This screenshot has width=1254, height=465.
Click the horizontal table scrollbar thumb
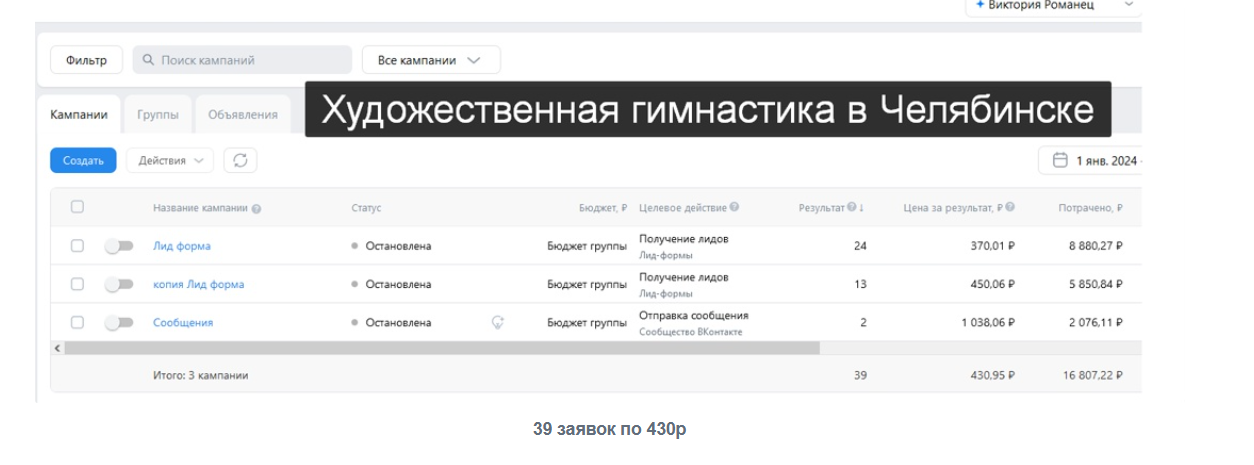point(442,348)
